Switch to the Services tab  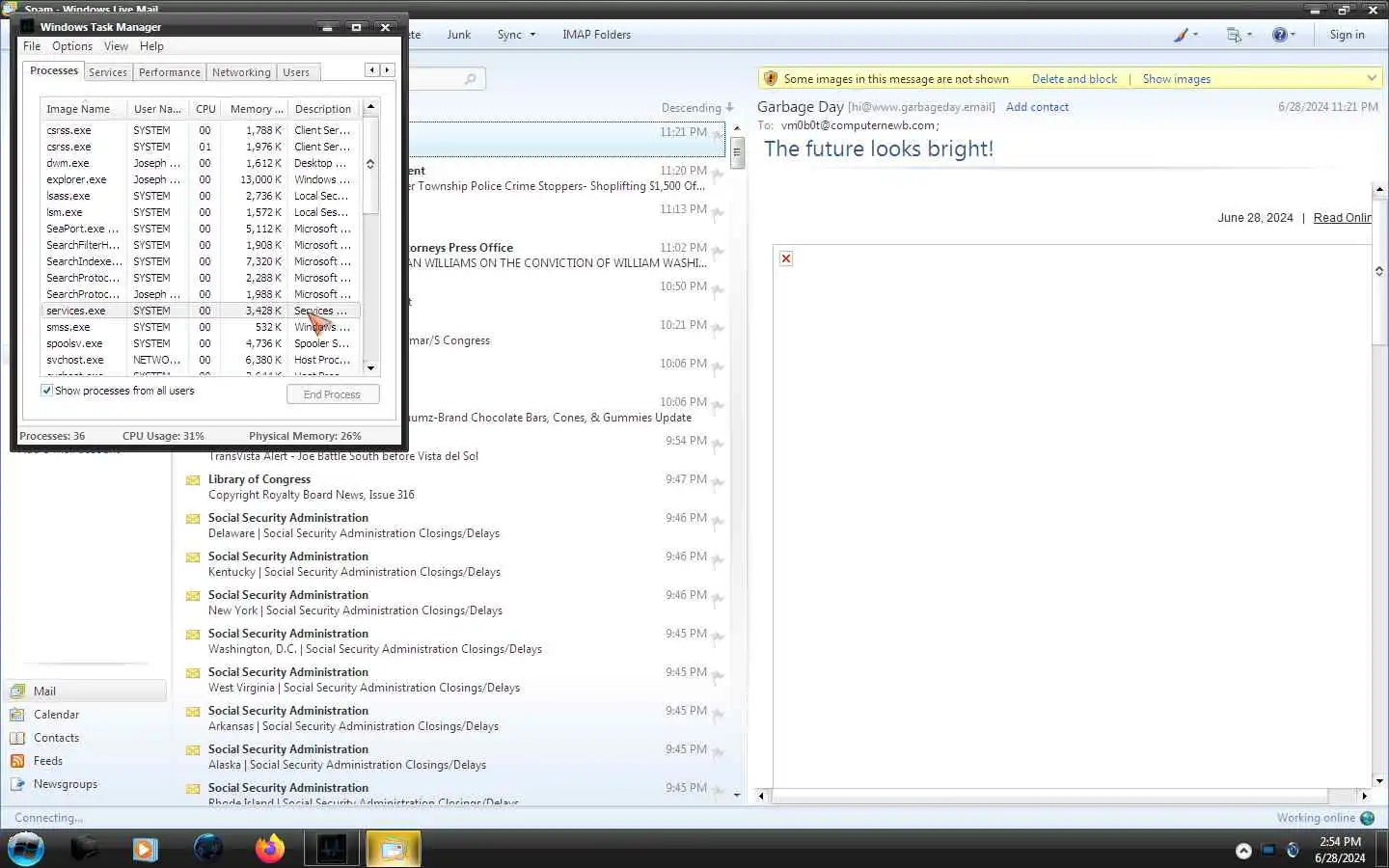click(108, 72)
